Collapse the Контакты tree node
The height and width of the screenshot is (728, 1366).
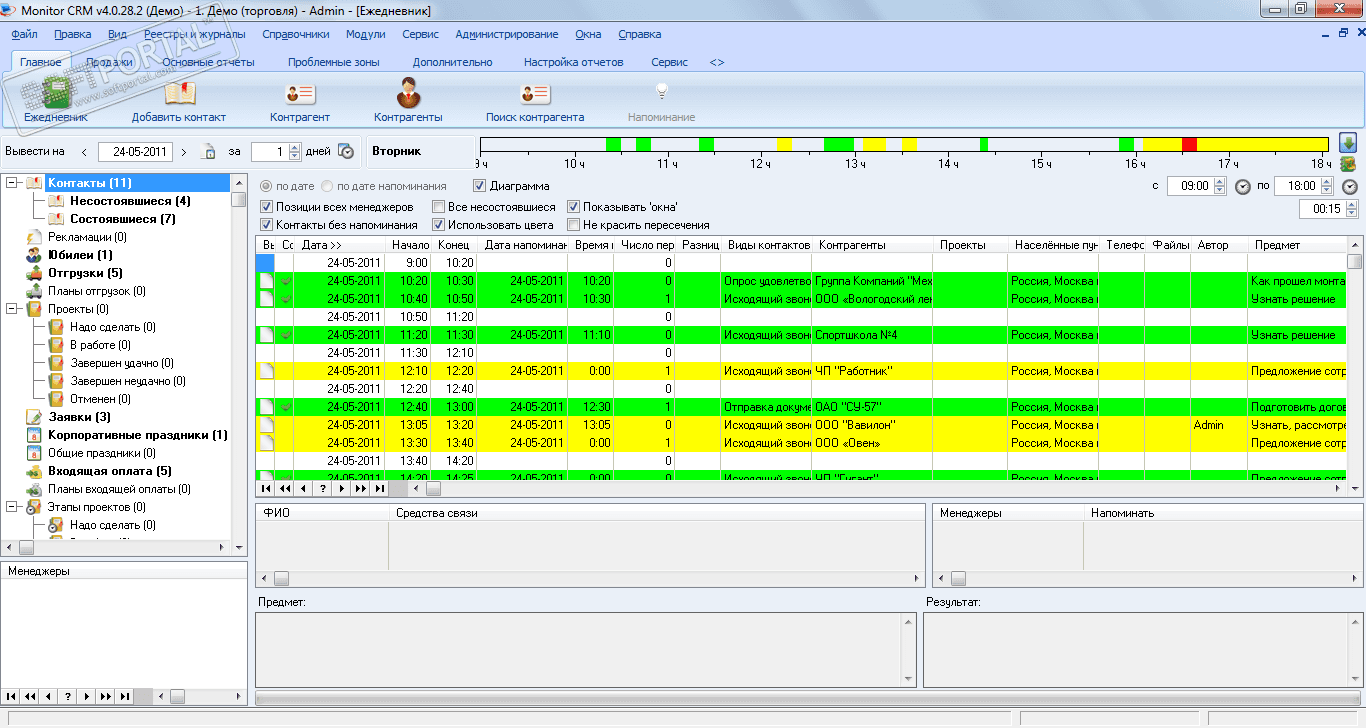click(11, 183)
